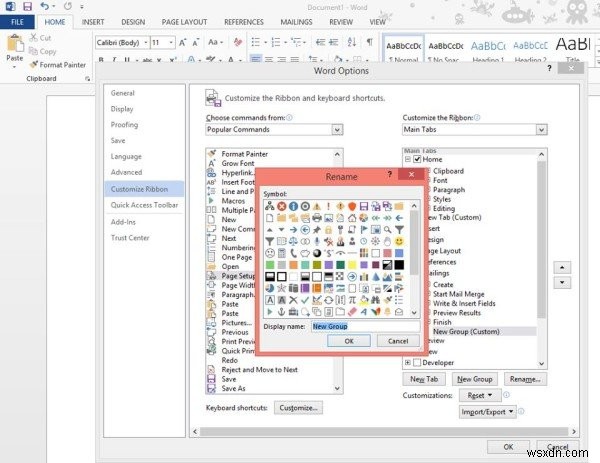Open the font size dropdown
Screen dimensions: 600x463
click(171, 42)
